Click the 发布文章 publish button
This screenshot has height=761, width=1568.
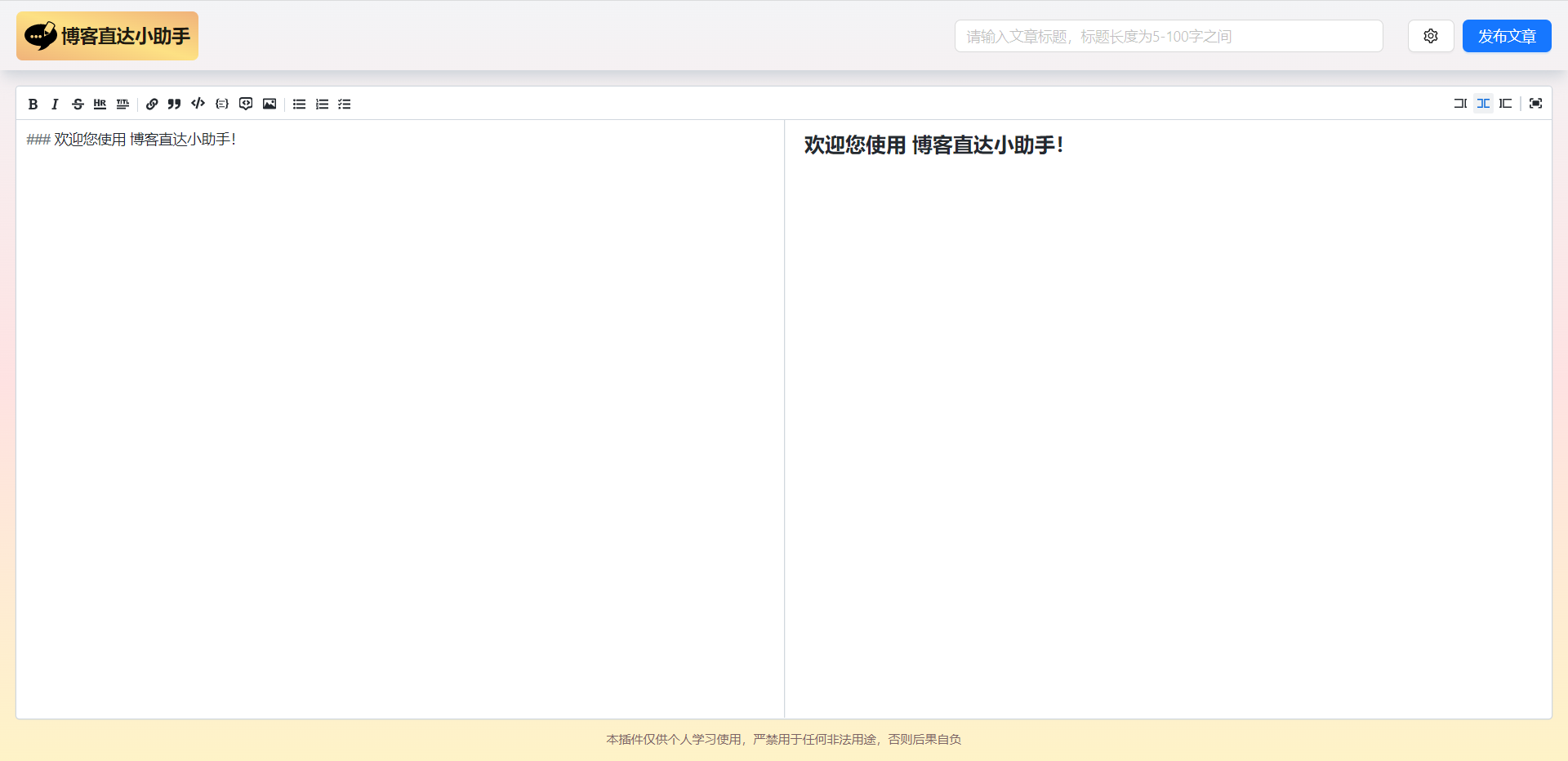click(x=1507, y=36)
